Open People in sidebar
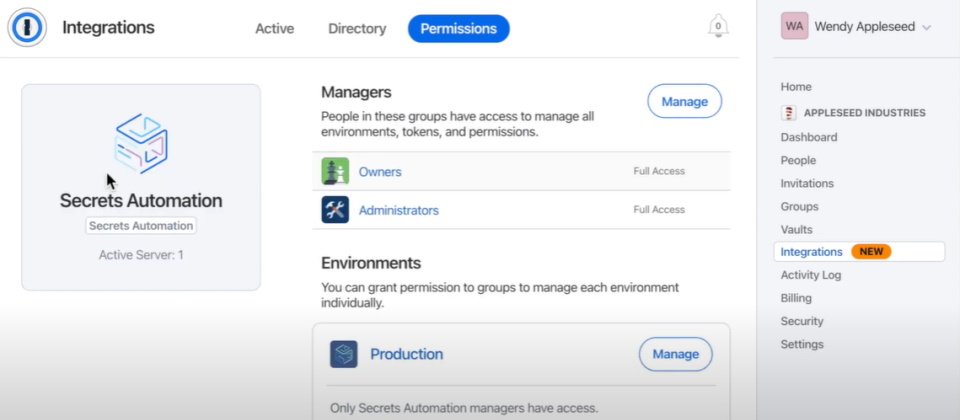This screenshot has width=960, height=420. [x=798, y=160]
